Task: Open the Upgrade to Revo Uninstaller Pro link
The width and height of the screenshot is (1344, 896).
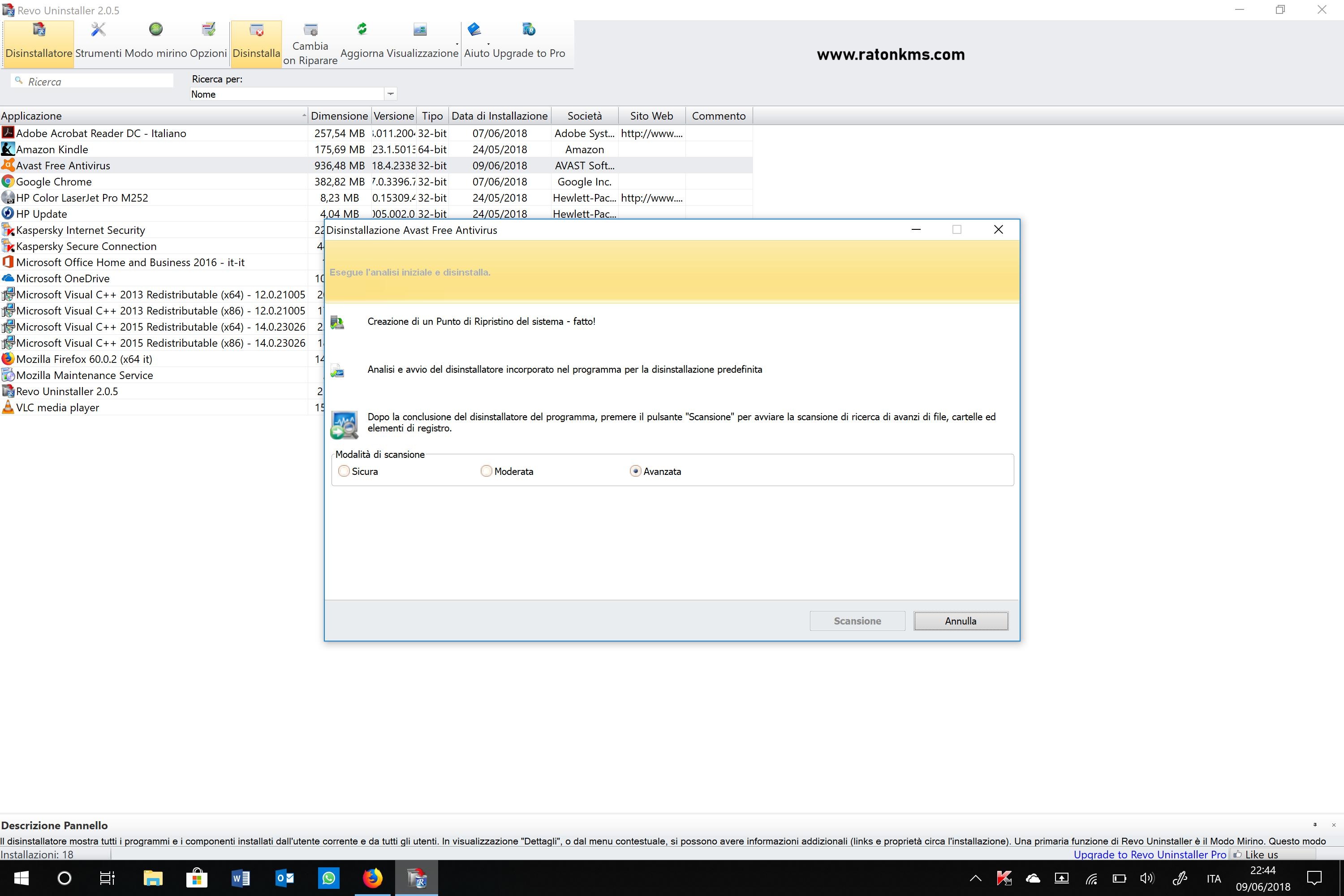Action: (x=1150, y=854)
